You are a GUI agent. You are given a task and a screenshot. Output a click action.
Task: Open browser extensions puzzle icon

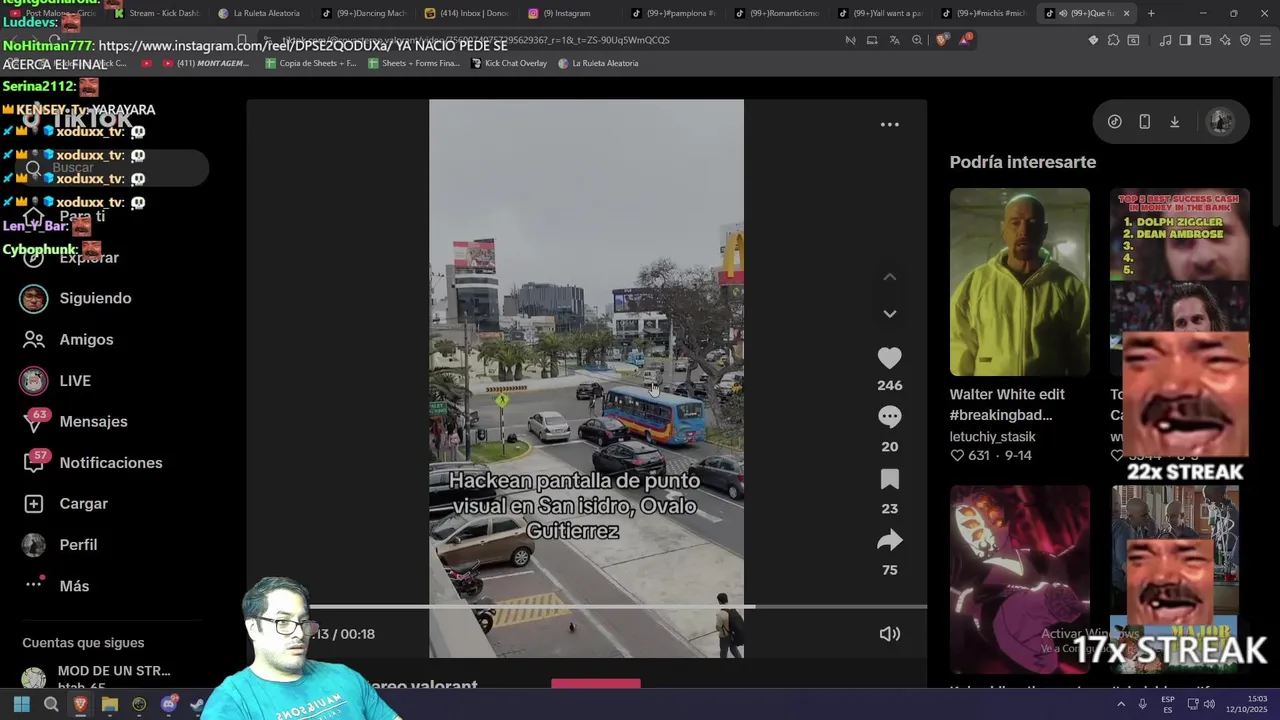1113,40
